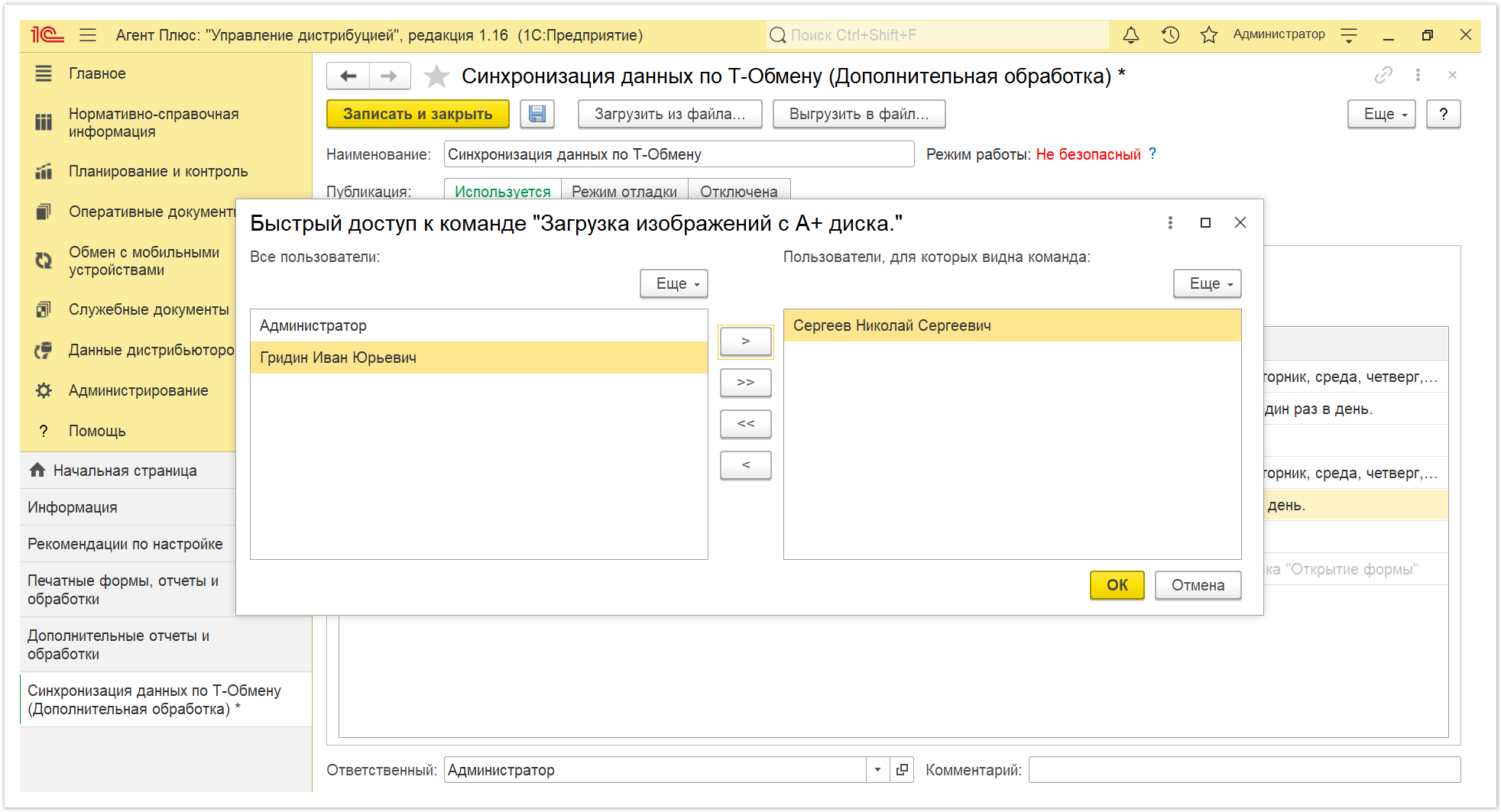The width and height of the screenshot is (1501, 812).
Task: Click the search magnifier icon
Action: coord(778,35)
